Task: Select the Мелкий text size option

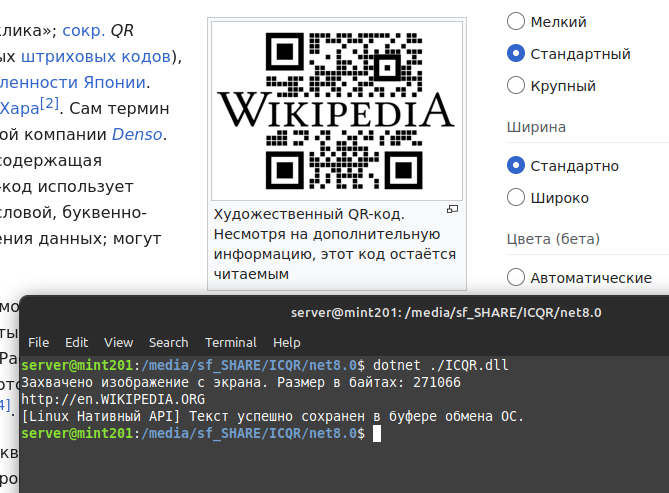Action: coord(515,21)
